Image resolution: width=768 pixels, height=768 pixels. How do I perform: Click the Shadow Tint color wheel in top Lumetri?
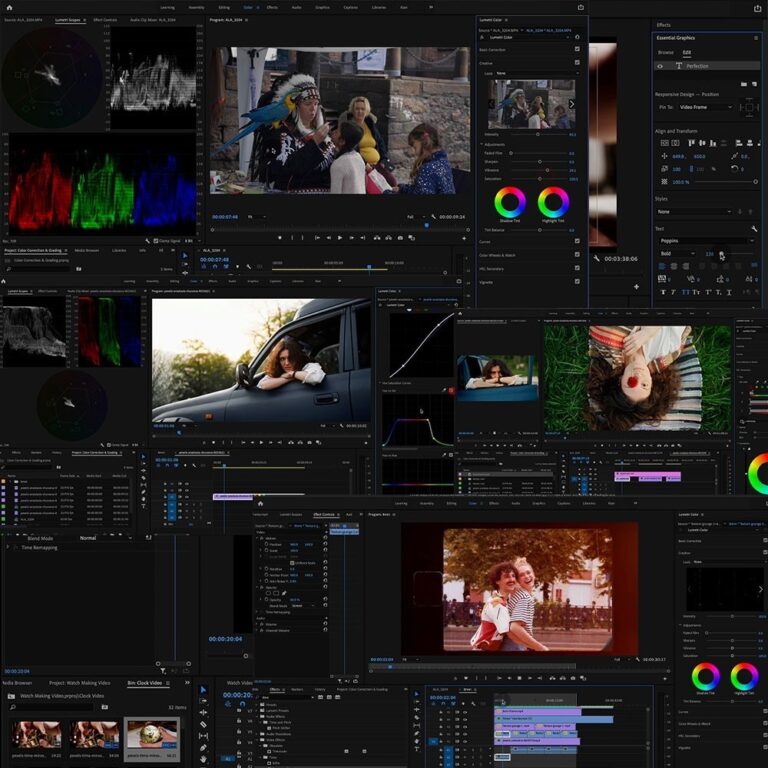[510, 202]
